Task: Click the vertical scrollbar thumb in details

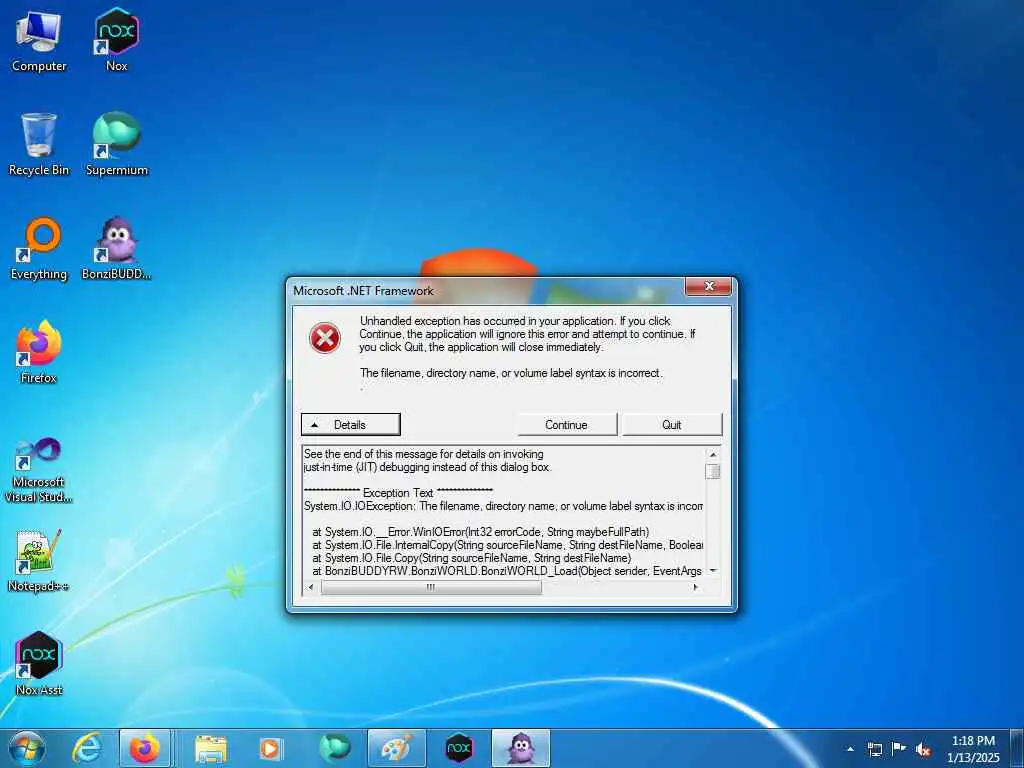Action: (712, 472)
